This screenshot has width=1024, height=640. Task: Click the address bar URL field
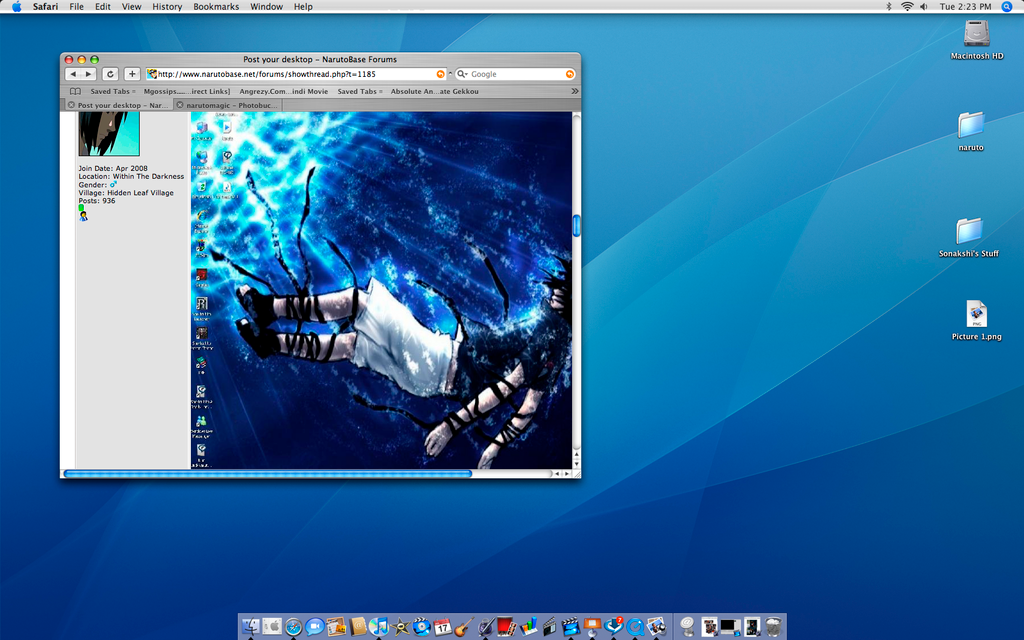[x=296, y=74]
